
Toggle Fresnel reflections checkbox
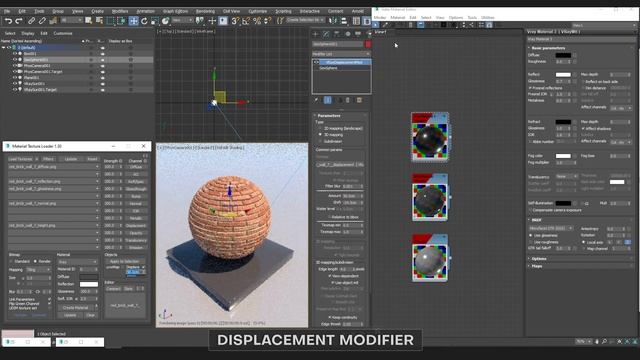(530, 88)
